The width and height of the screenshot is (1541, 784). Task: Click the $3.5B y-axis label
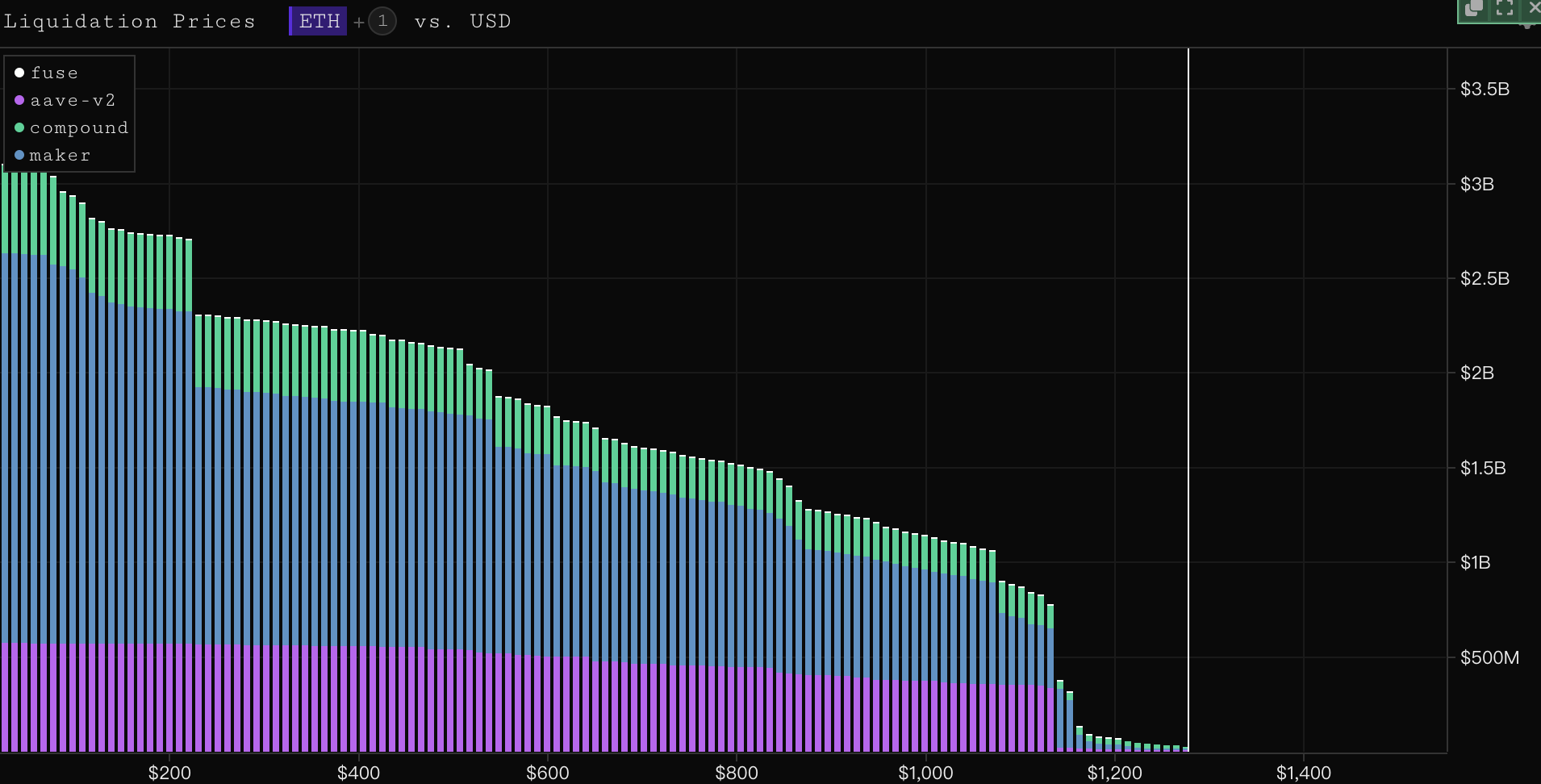click(x=1484, y=90)
